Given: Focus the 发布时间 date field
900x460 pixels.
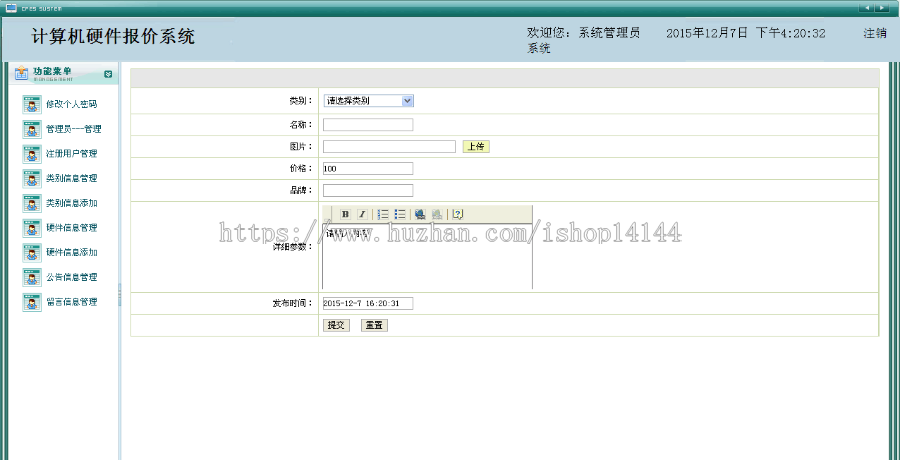Looking at the screenshot, I should point(368,303).
